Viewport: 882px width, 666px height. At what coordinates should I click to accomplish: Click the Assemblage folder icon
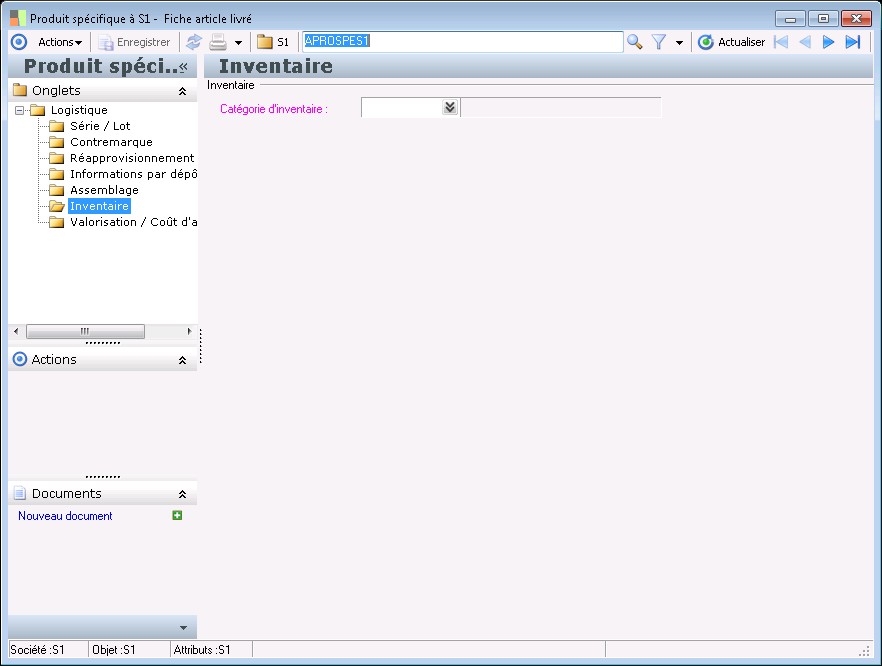click(x=56, y=190)
